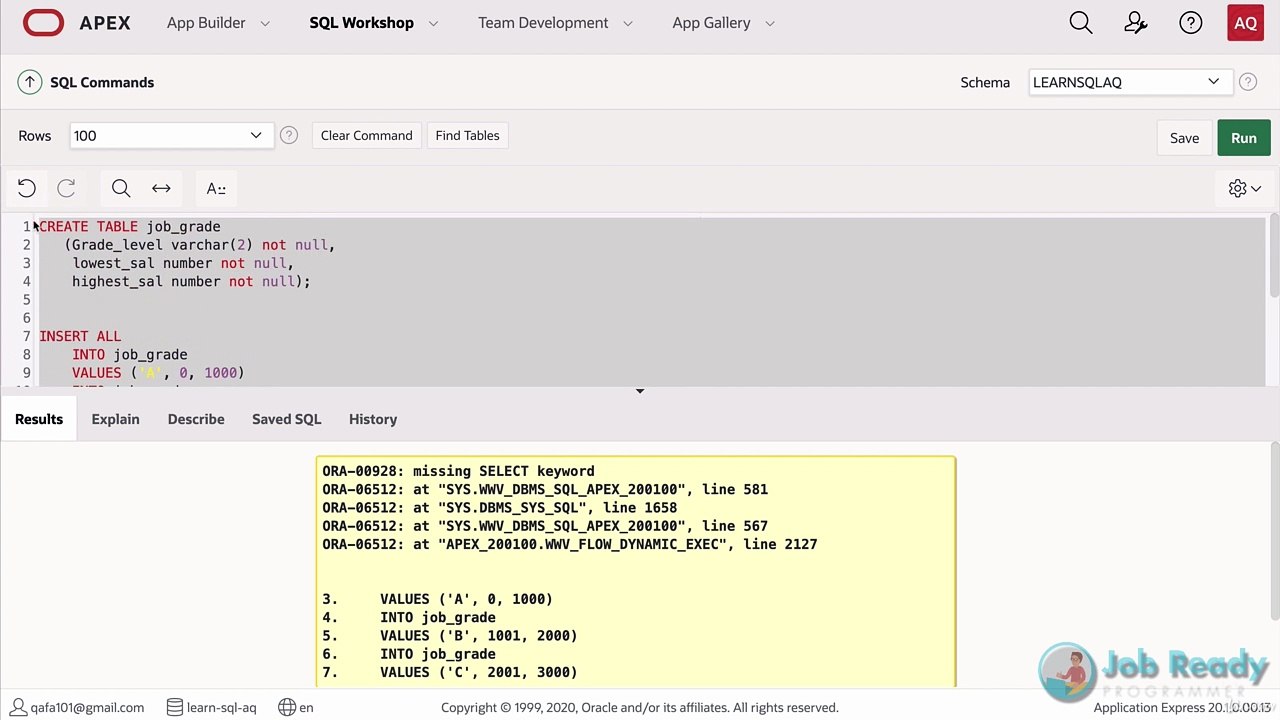Click the Clear Command button
The width and height of the screenshot is (1280, 720).
(x=366, y=135)
